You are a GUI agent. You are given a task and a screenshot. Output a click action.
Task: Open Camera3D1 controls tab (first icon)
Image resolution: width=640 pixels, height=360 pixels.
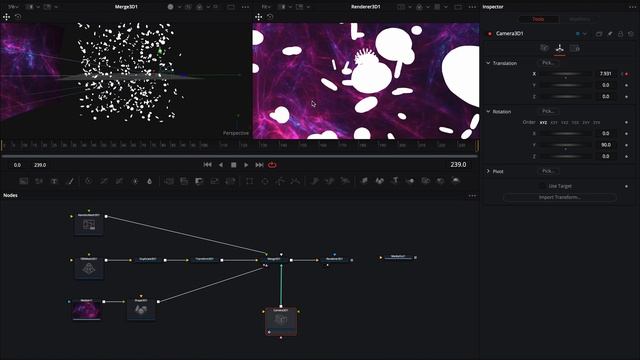(544, 49)
